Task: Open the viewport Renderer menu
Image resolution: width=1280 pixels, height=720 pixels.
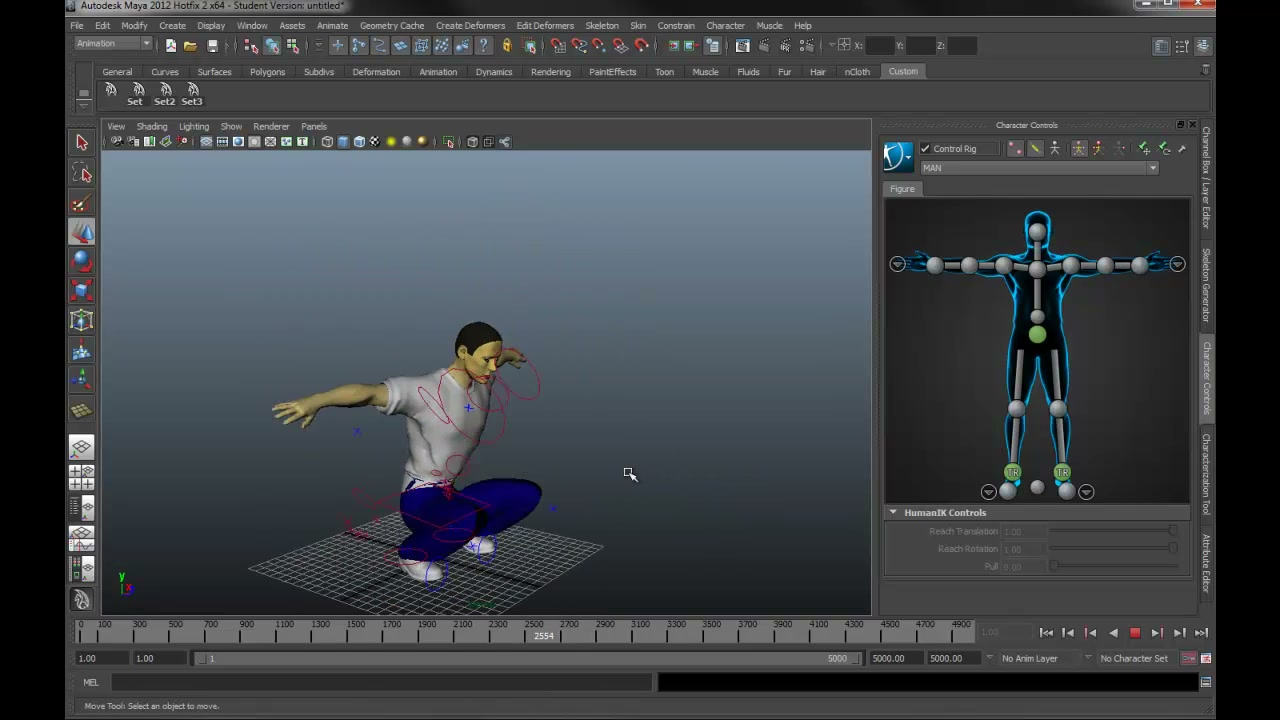Action: 271,127
